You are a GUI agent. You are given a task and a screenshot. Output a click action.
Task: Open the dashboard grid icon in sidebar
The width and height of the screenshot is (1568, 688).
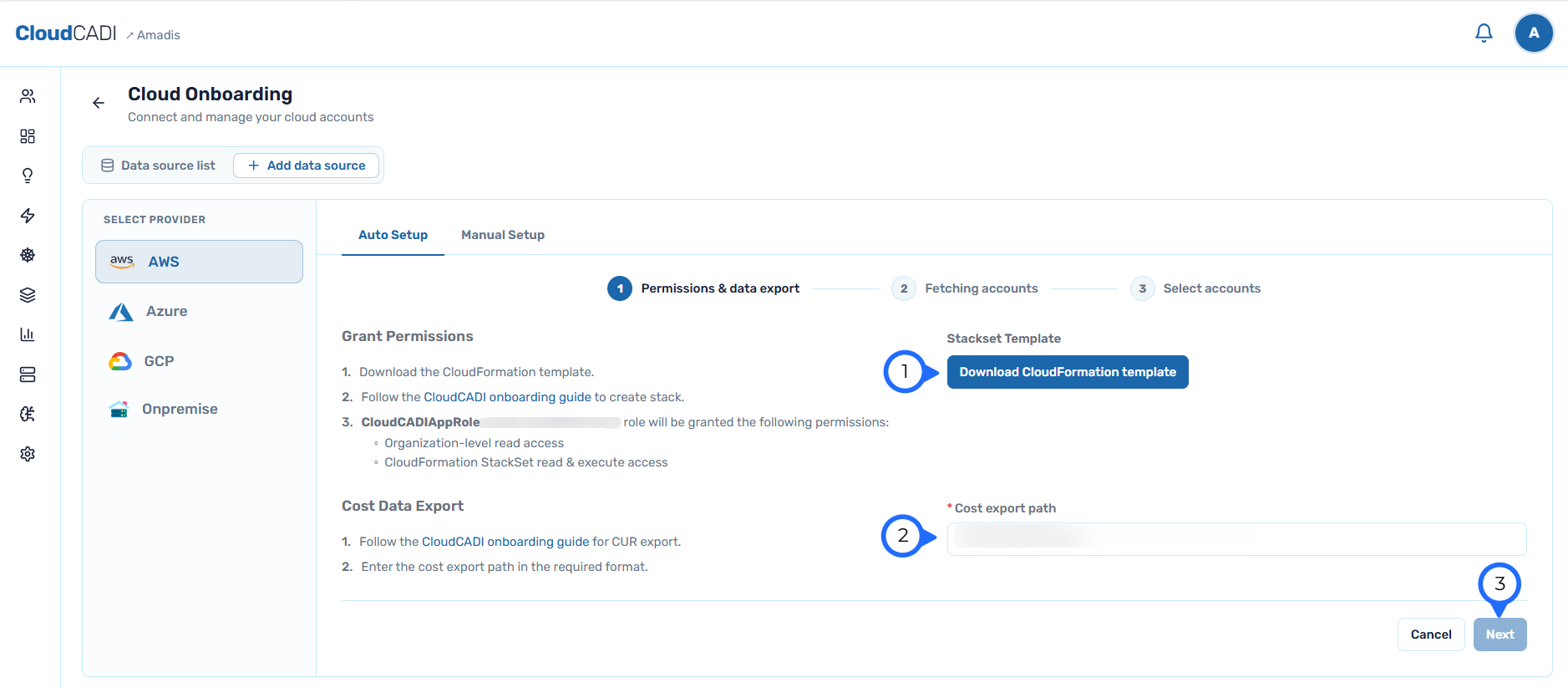coord(28,136)
